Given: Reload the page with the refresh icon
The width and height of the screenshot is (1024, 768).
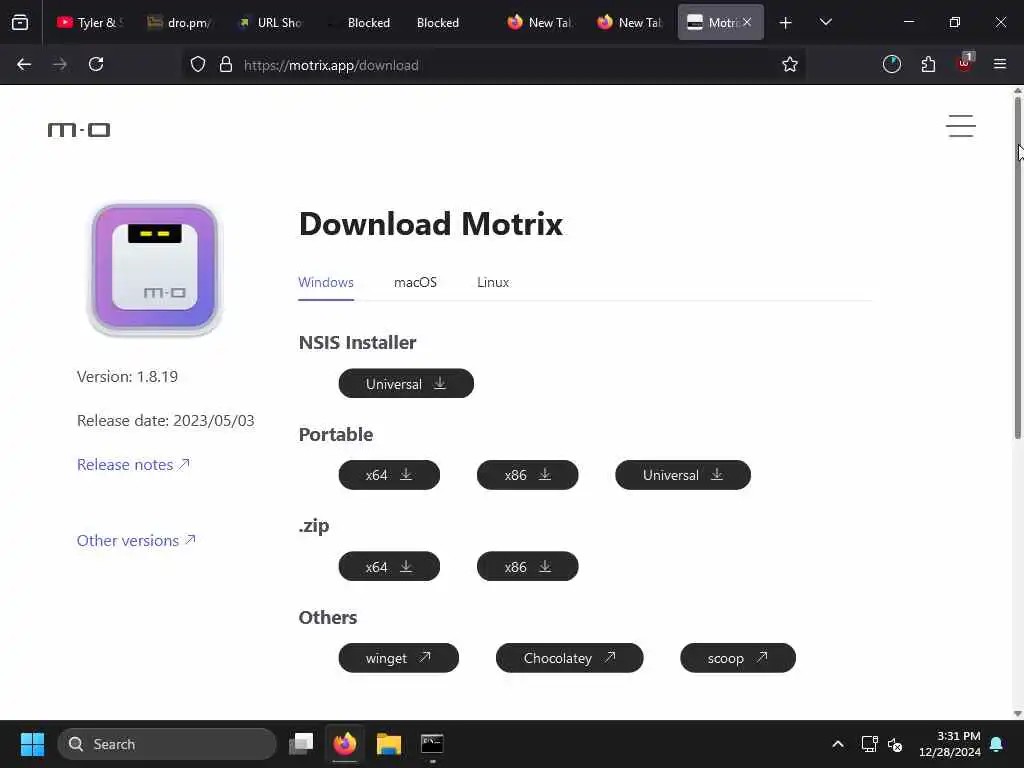Looking at the screenshot, I should click(96, 65).
